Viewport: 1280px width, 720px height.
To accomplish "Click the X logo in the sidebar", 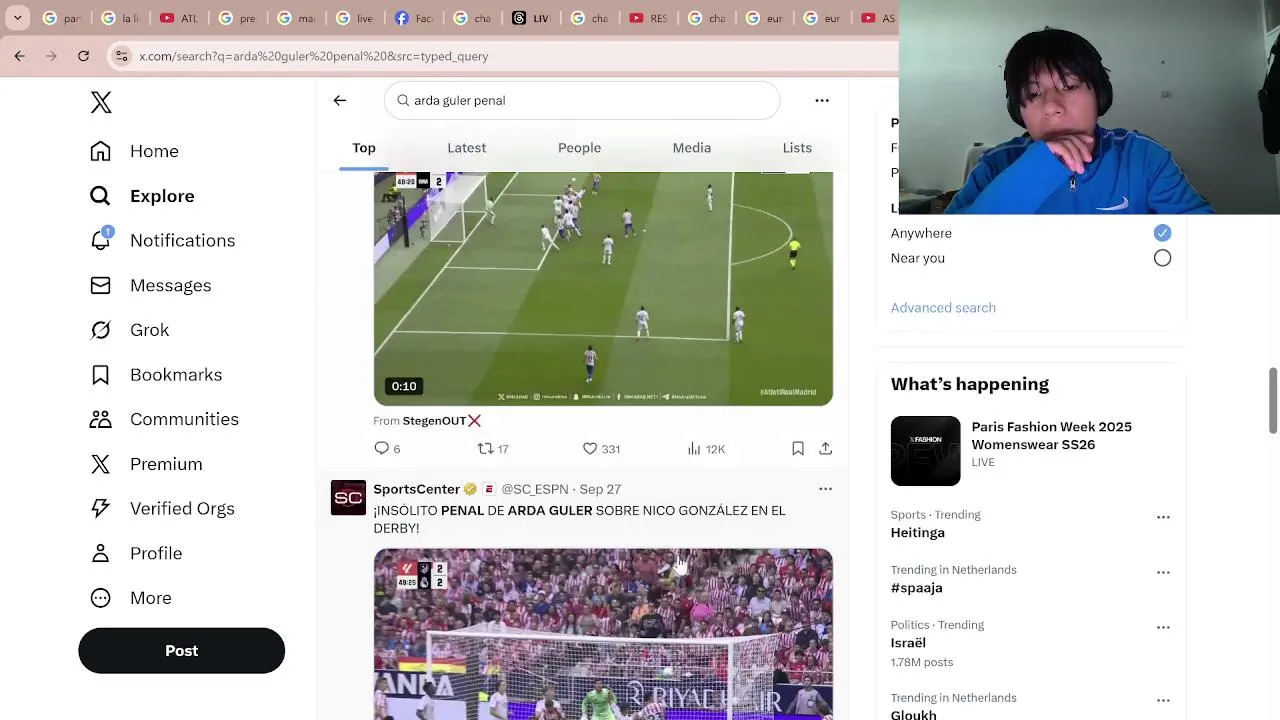I will 101,102.
